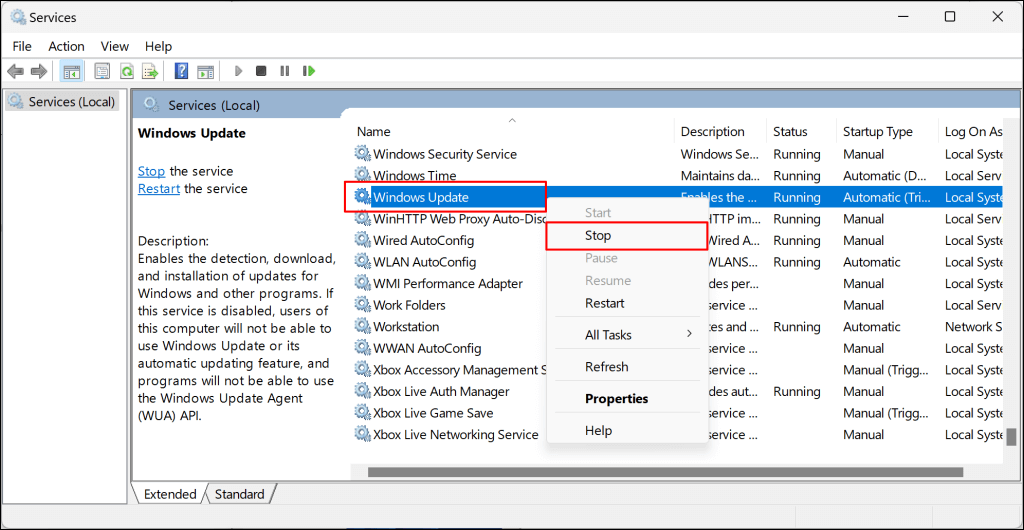This screenshot has width=1024, height=530.
Task: Select Properties in the context menu
Action: coord(616,399)
